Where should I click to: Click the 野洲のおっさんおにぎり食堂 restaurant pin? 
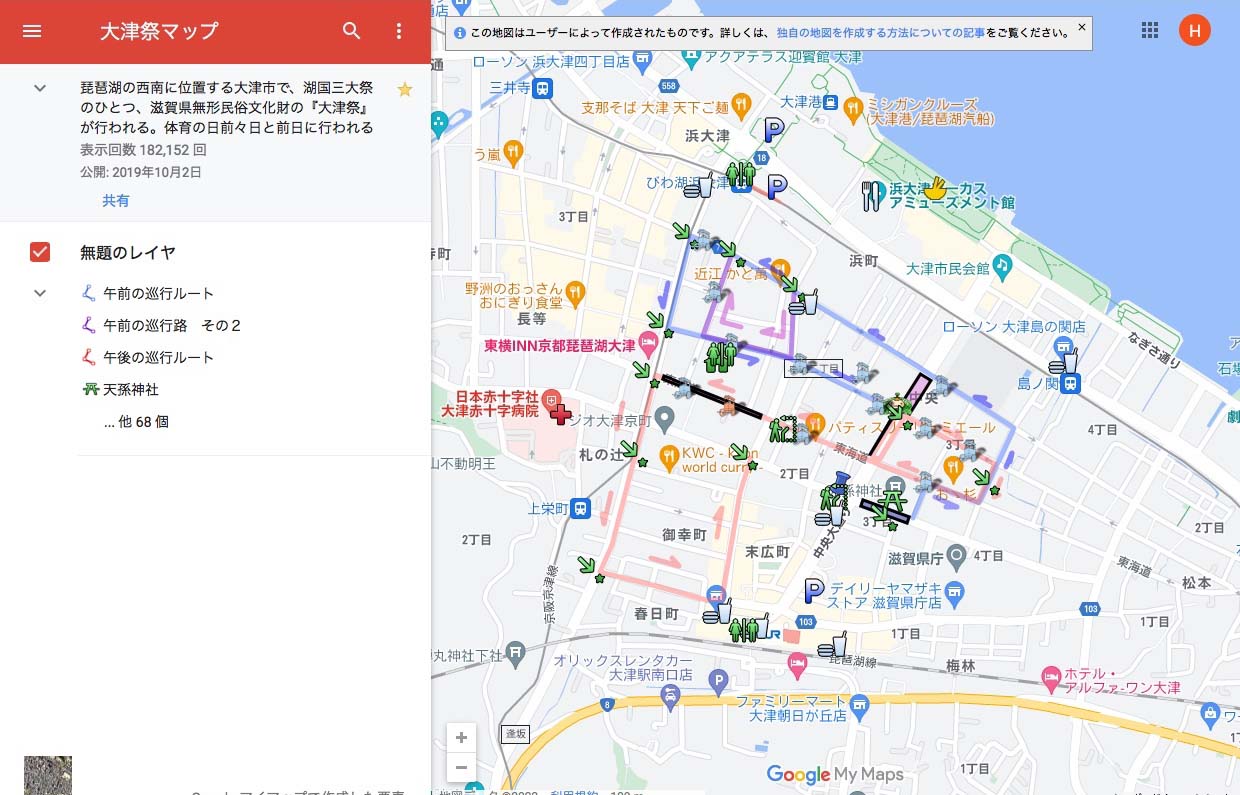(x=575, y=292)
